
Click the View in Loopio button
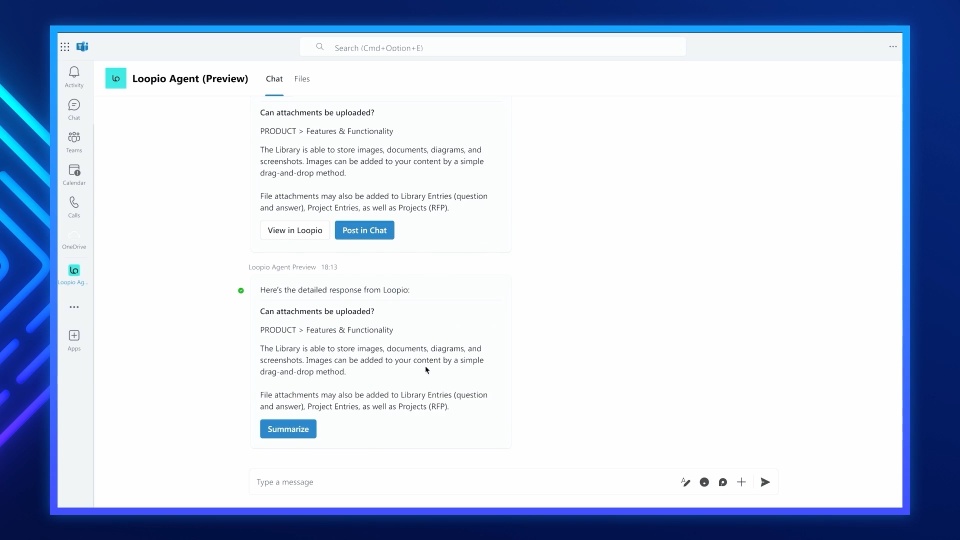click(x=294, y=230)
